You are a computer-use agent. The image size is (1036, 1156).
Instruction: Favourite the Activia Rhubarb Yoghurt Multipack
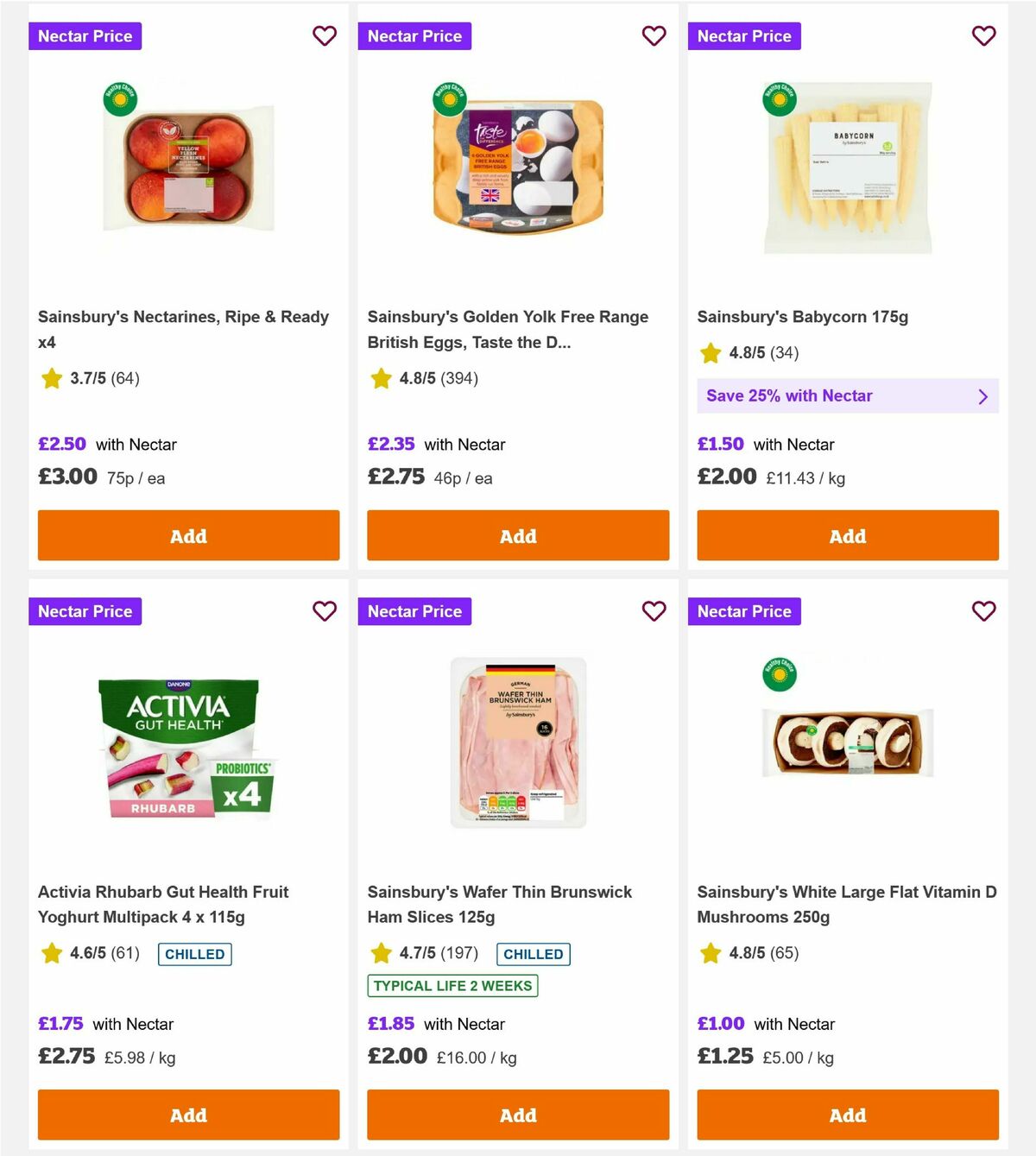[325, 611]
